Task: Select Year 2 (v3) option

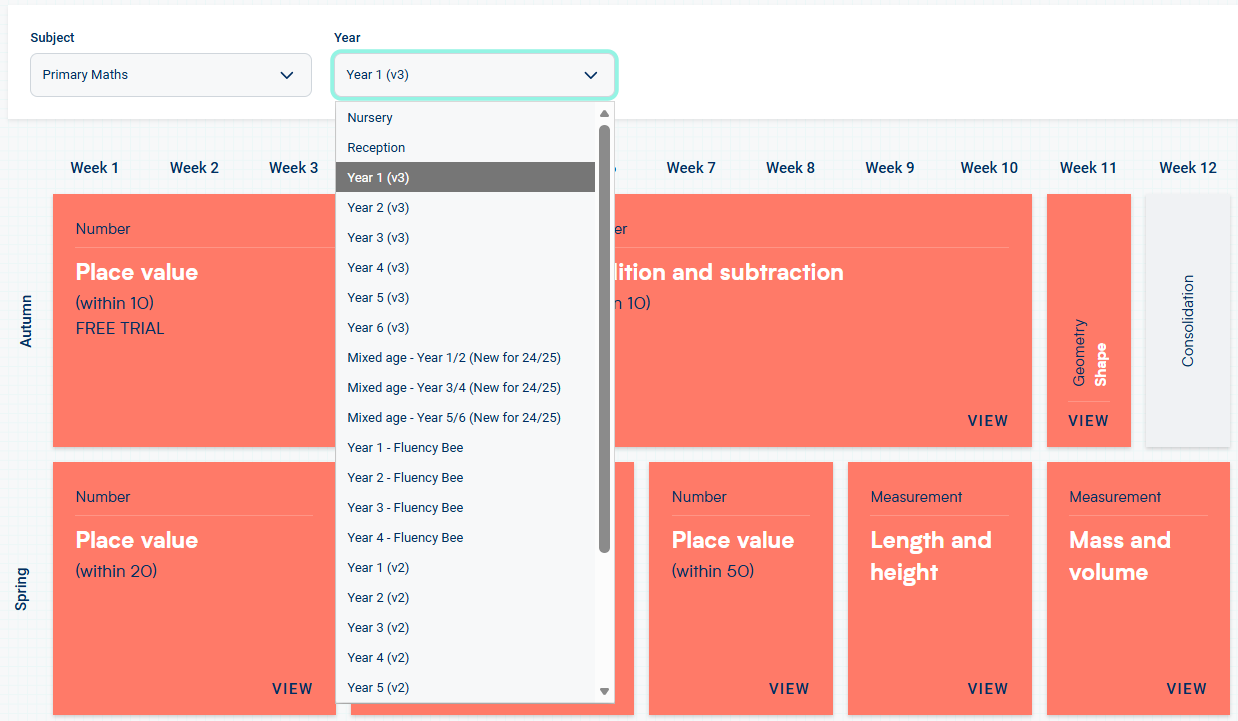Action: tap(378, 208)
